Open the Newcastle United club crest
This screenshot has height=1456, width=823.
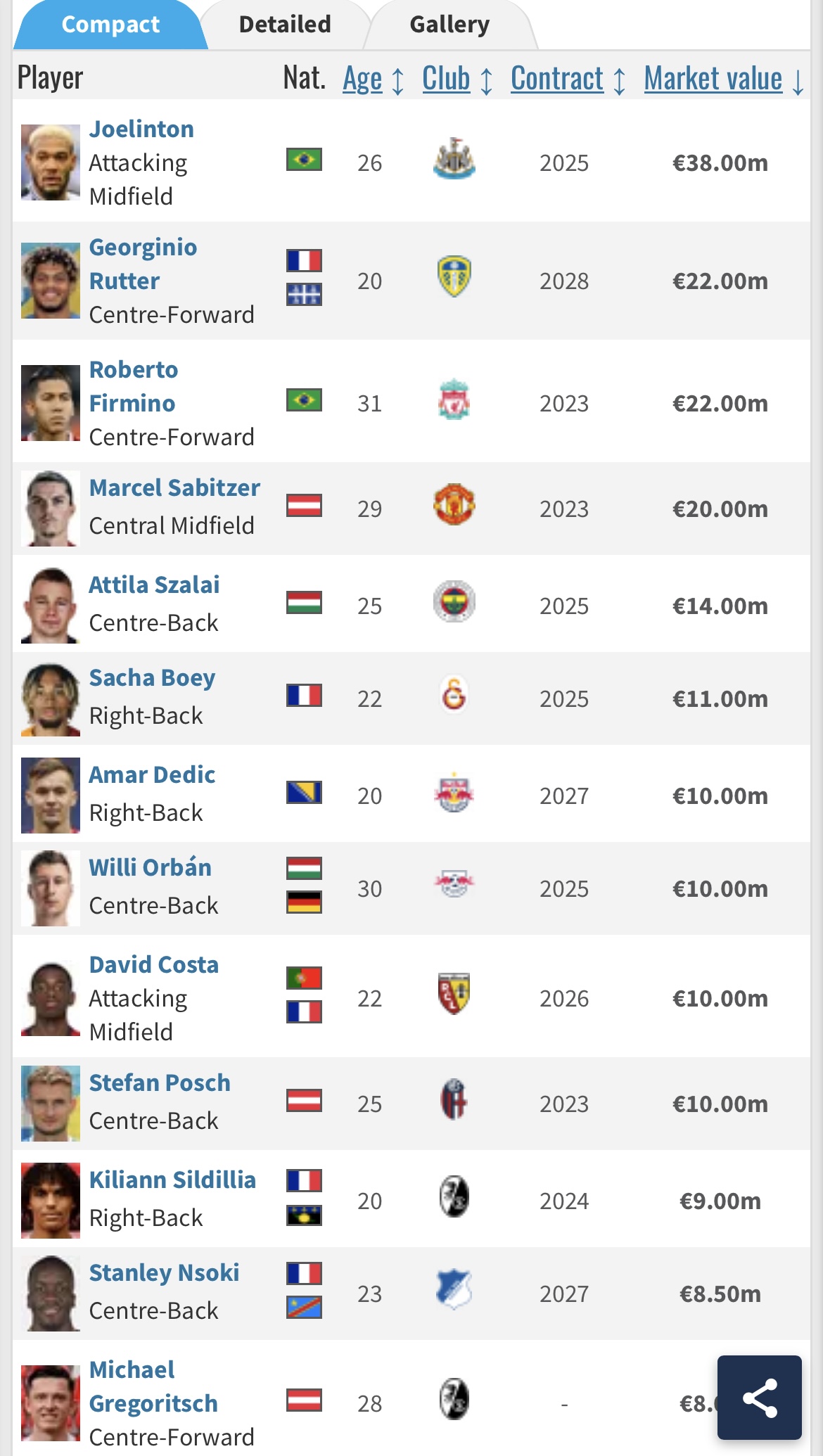454,159
